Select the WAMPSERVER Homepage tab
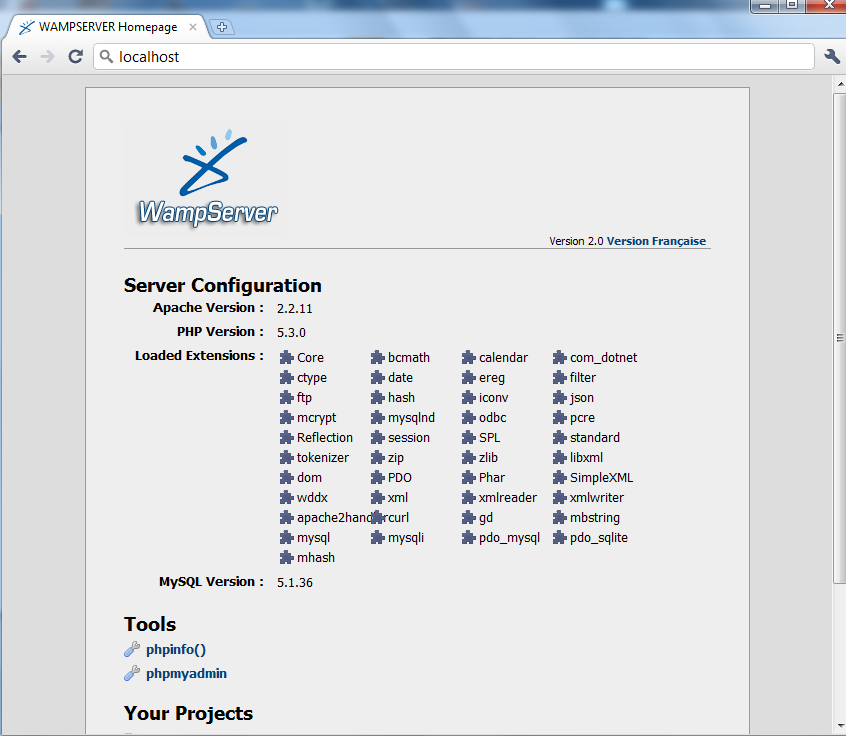Image resolution: width=846 pixels, height=736 pixels. tap(107, 26)
